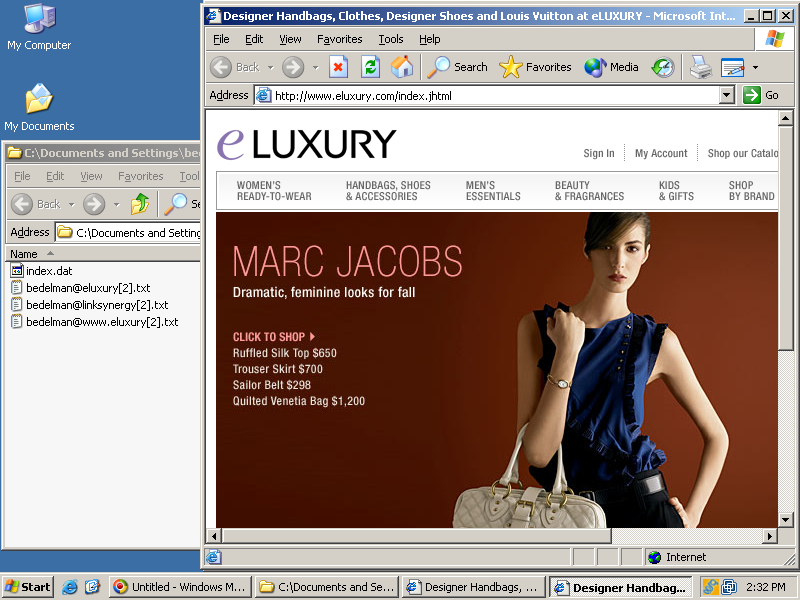Launch Outlook Express from Quick Launch
The image size is (800, 600).
pyautogui.click(x=92, y=587)
